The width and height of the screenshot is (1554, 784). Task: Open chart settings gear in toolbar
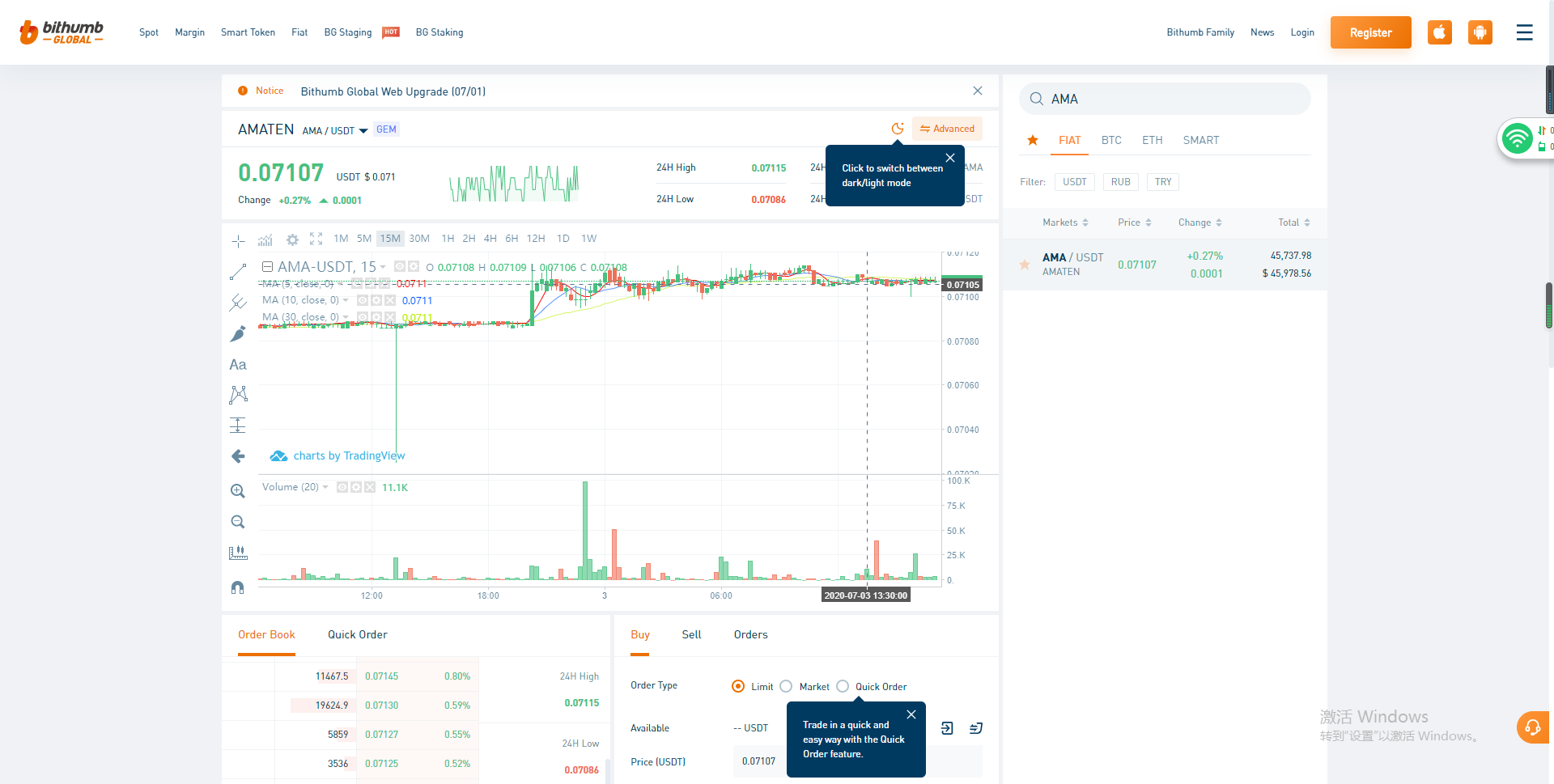pos(292,239)
